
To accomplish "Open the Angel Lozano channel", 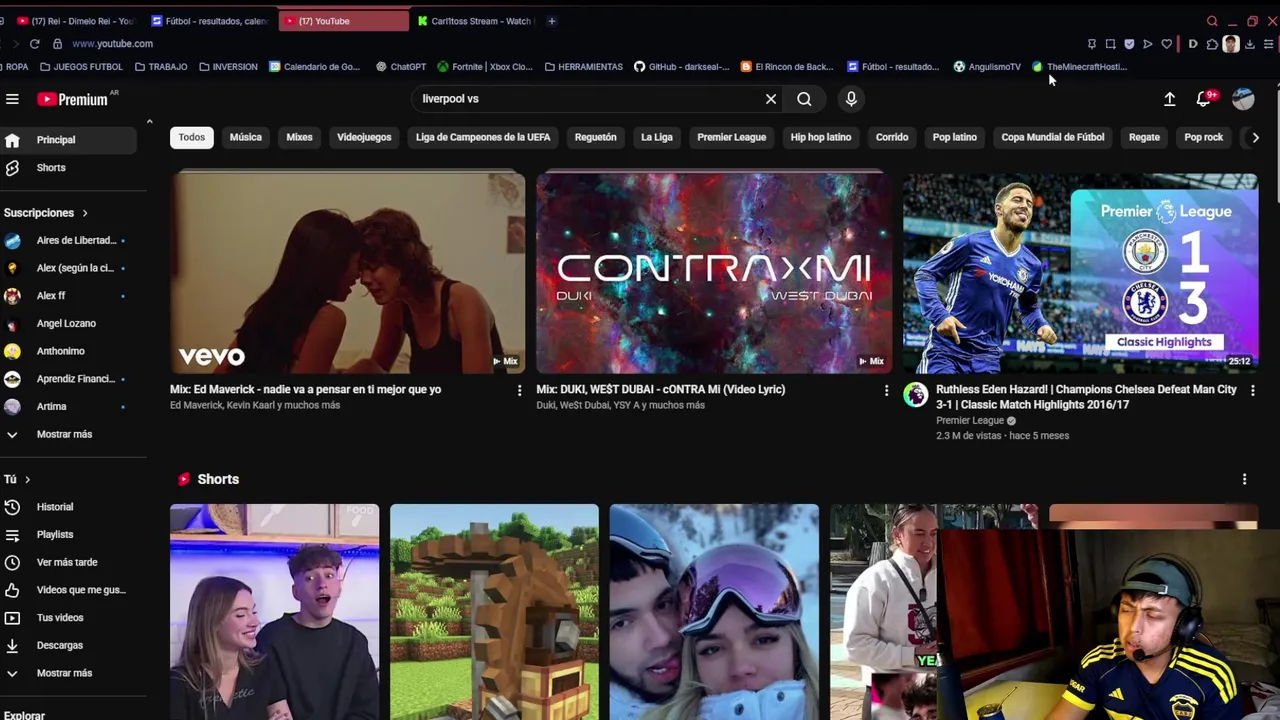I will pyautogui.click(x=68, y=324).
